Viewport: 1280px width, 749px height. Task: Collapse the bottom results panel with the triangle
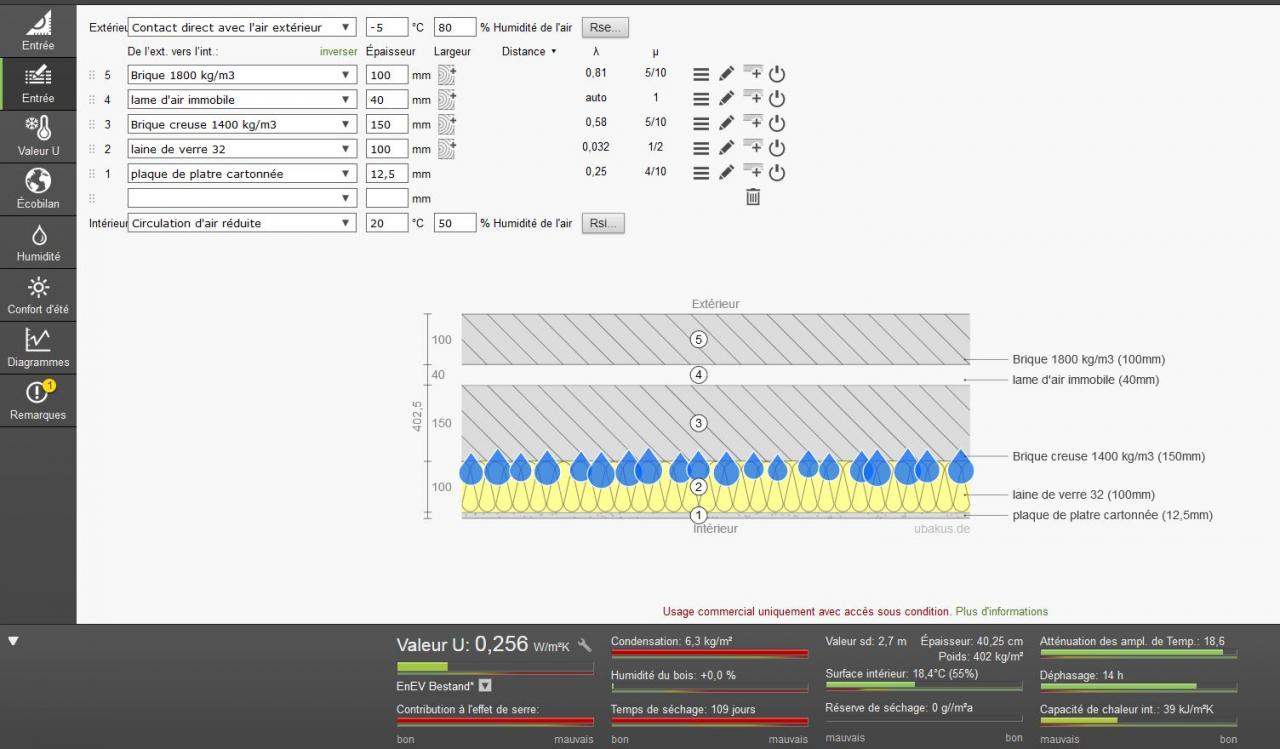[x=13, y=641]
